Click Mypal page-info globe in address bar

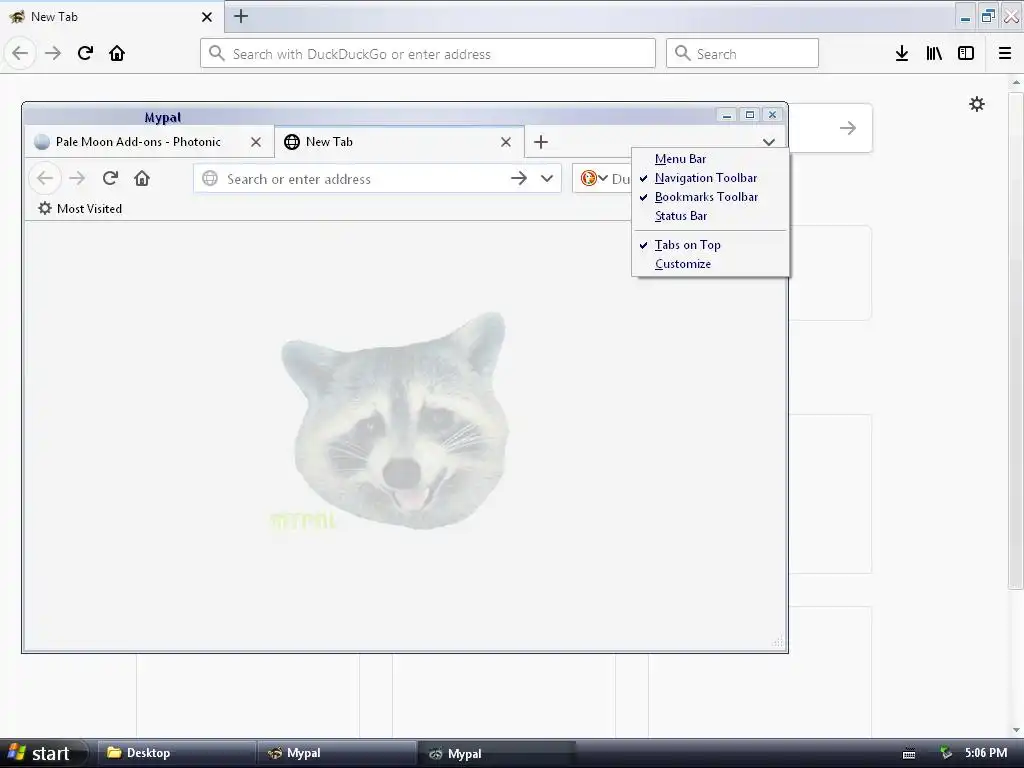(210, 178)
